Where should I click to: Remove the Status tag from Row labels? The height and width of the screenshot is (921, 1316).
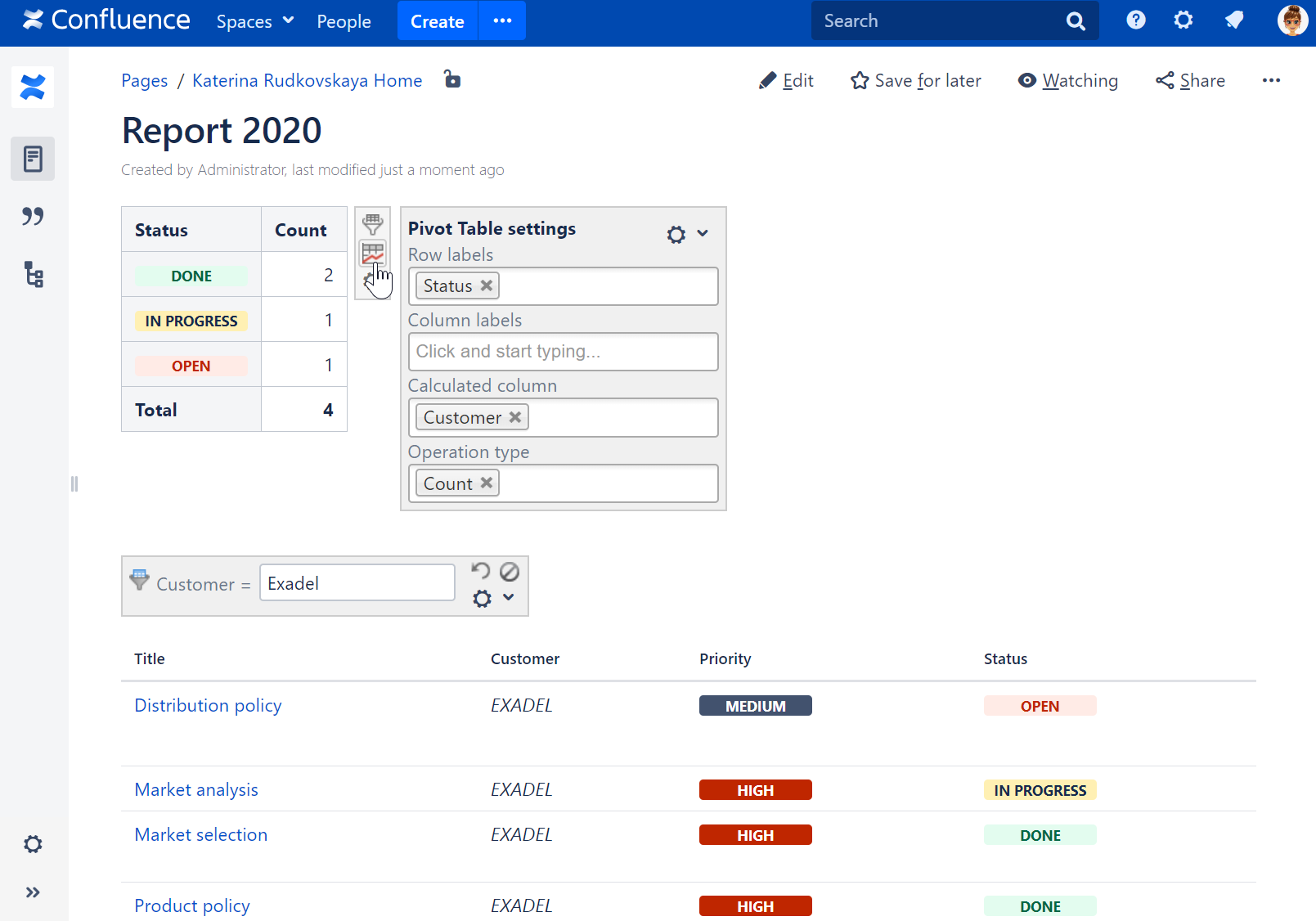[x=487, y=285]
